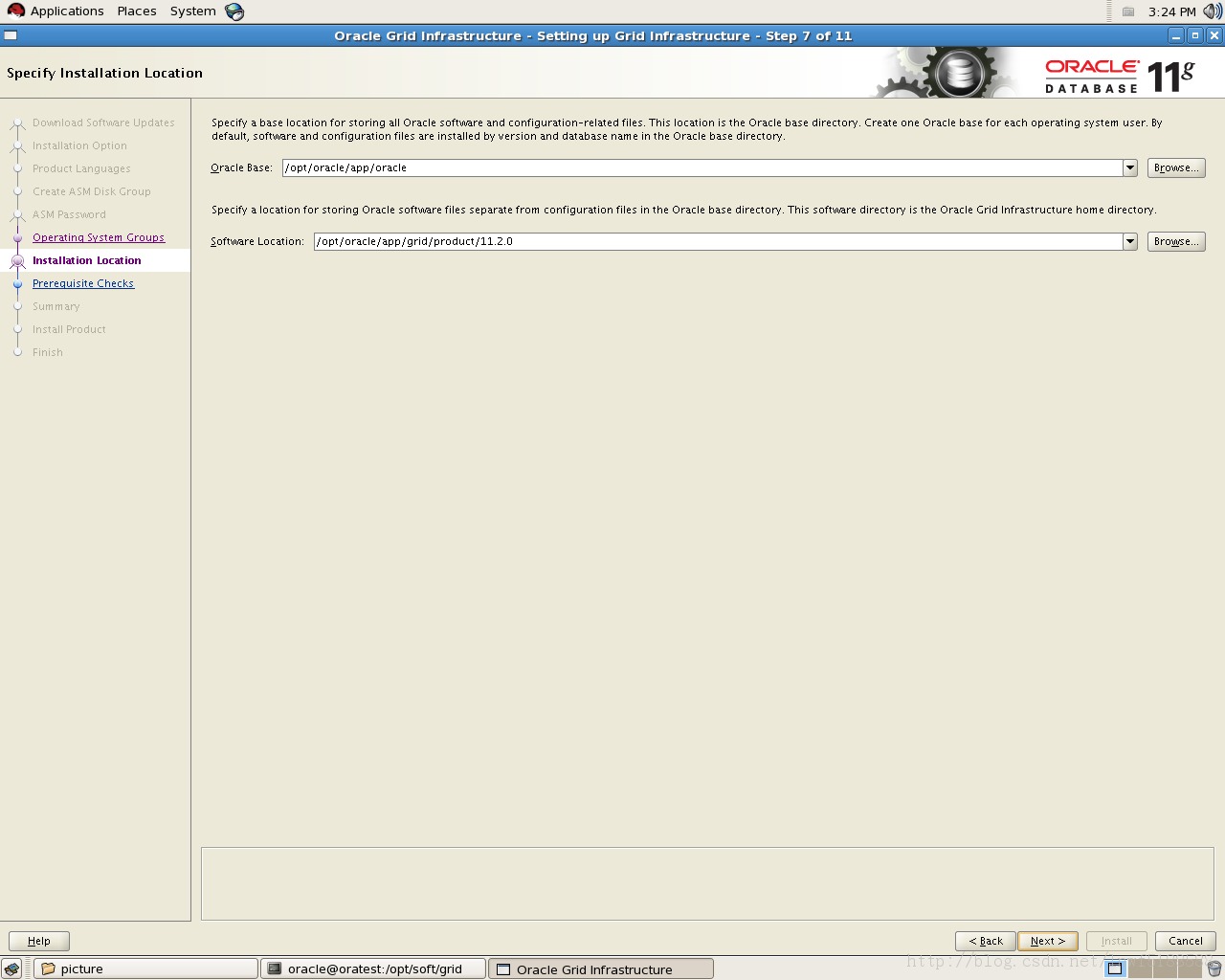Screen dimensions: 1225x980
Task: Proceed with the Next button
Action: pos(1048,941)
